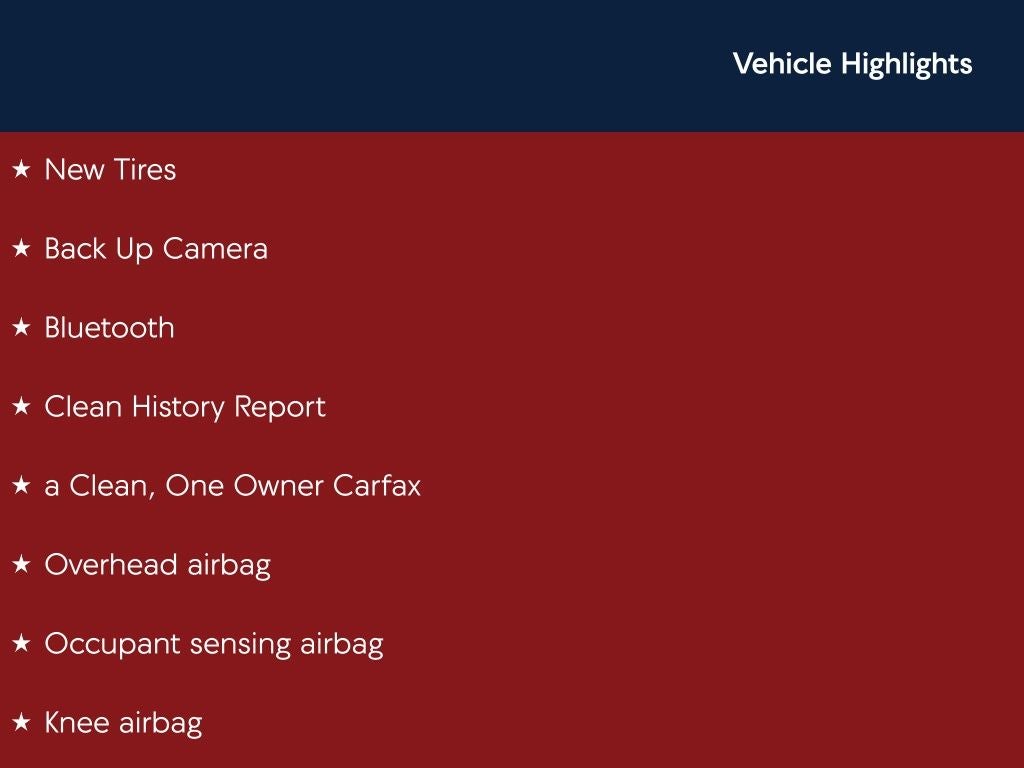The width and height of the screenshot is (1024, 768).
Task: Select the New Tires highlight text
Action: click(110, 170)
